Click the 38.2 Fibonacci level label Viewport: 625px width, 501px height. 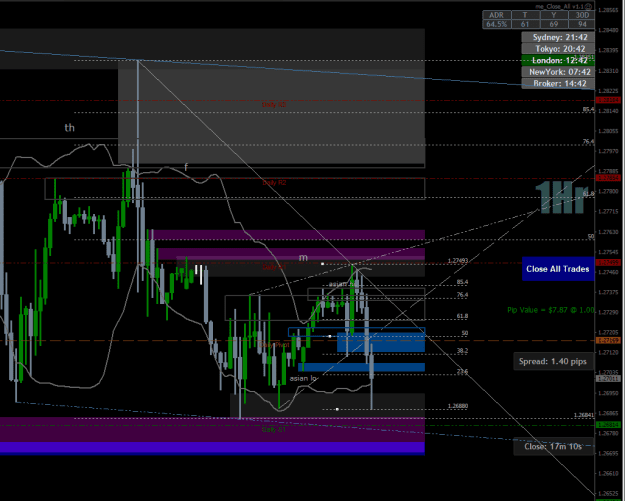[462, 351]
